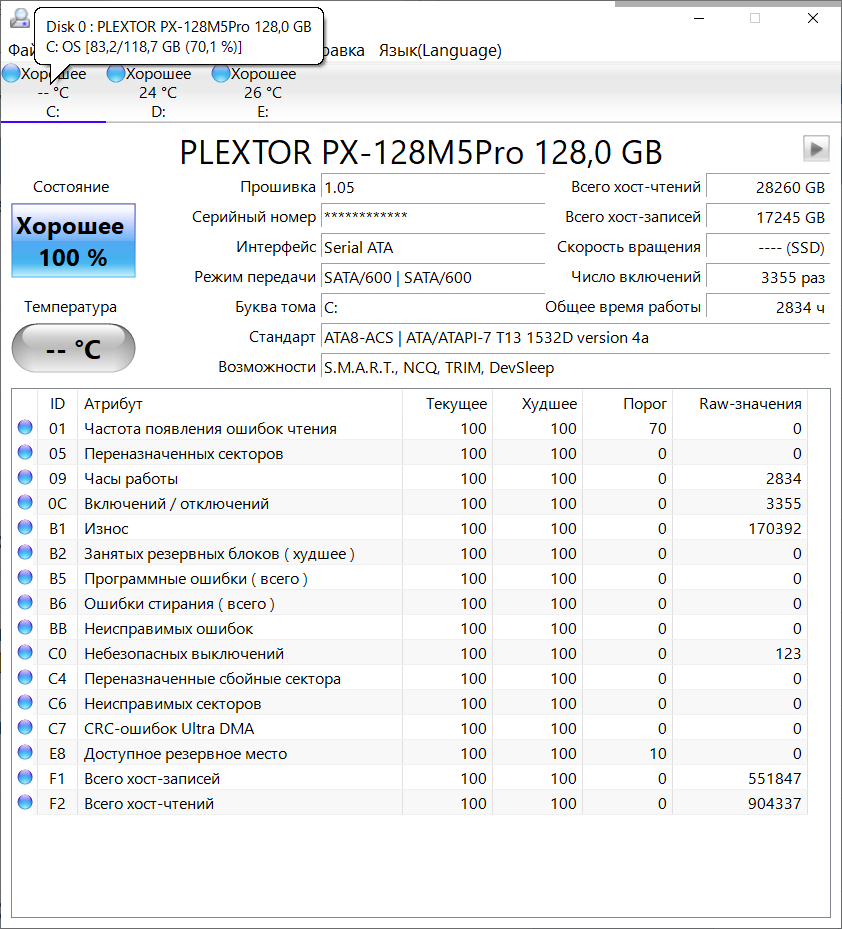Click the Атрибут column header
Screen dimensions: 842x929
coord(239,403)
